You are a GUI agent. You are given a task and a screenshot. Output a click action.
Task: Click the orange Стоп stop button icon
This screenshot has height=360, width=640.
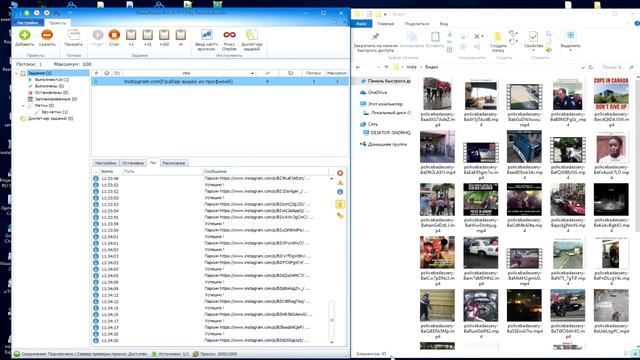114,35
